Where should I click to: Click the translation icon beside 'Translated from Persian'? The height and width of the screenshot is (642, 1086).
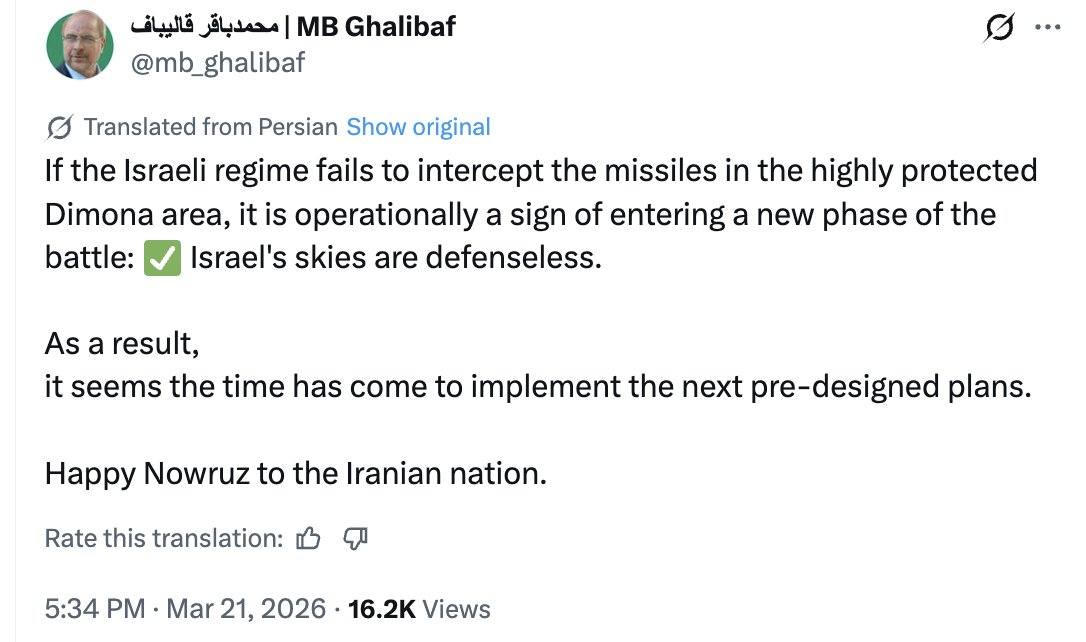coord(59,127)
